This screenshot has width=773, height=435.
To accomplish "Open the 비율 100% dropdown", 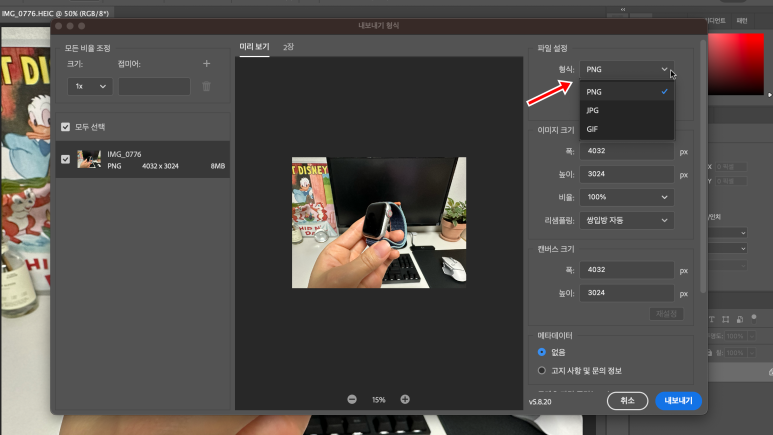I will (627, 197).
